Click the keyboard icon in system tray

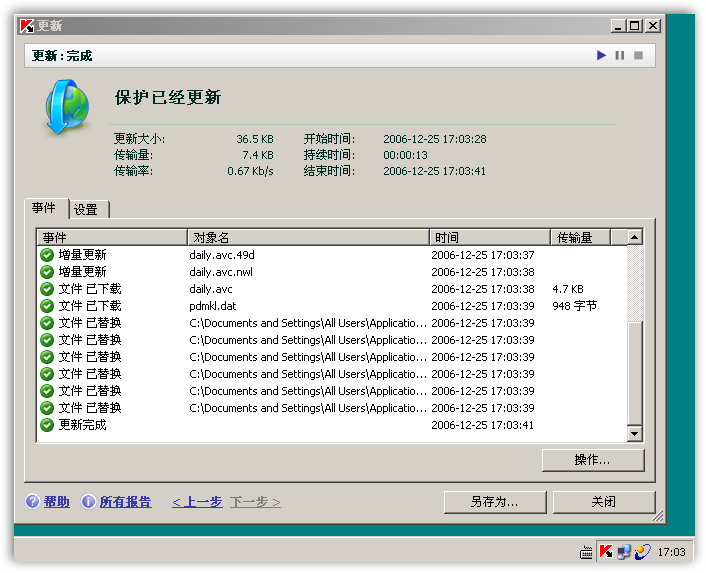[x=586, y=552]
